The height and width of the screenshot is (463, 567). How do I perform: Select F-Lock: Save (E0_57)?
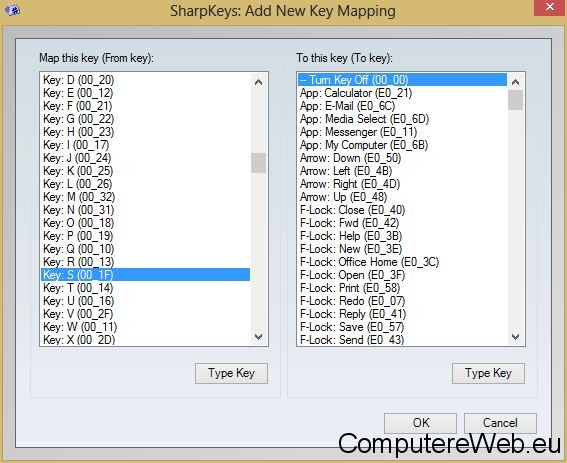[402, 327]
